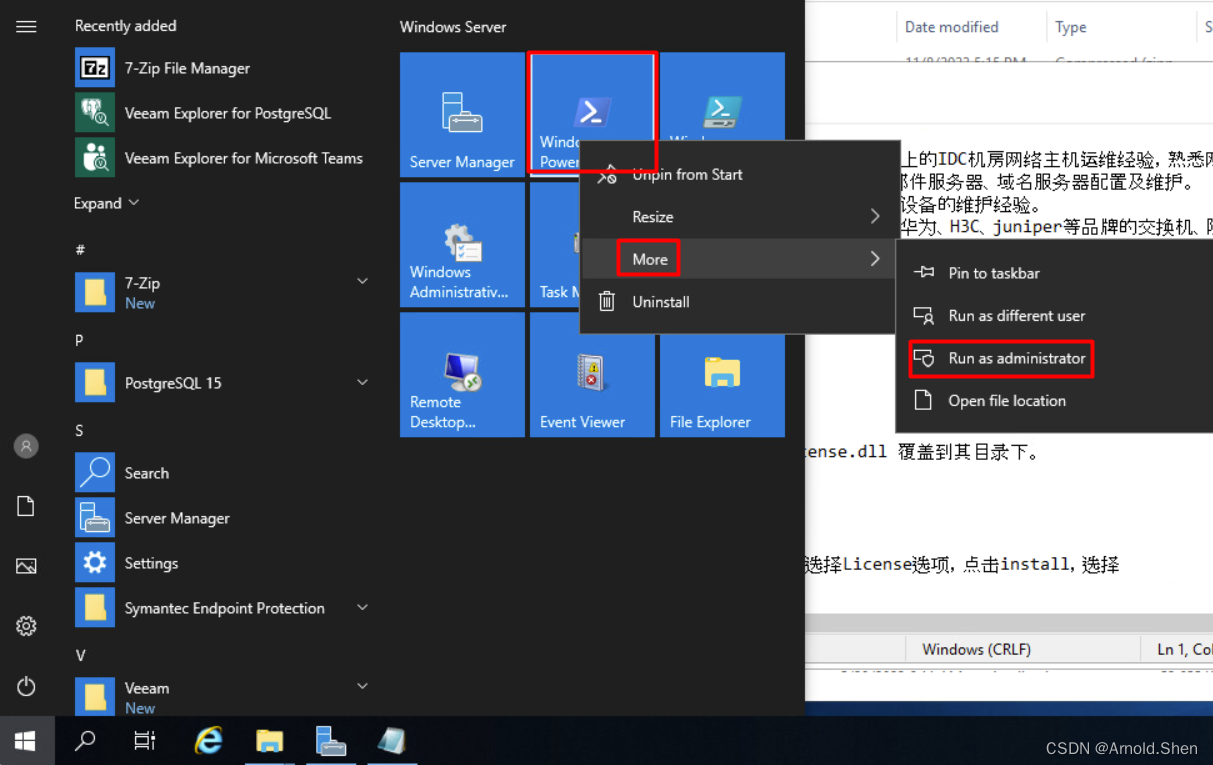1213x765 pixels.
Task: Jump to the P letter heading
Action: (x=79, y=340)
